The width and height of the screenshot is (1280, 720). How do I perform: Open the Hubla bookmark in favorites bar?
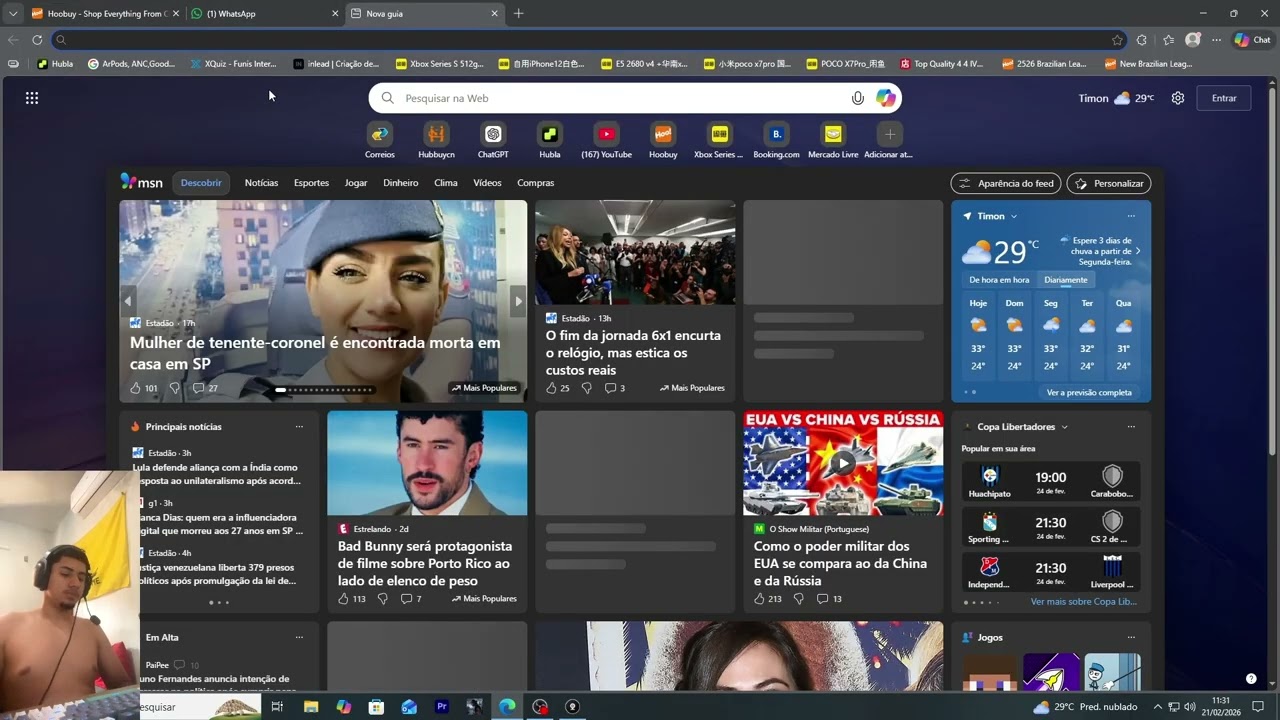(55, 64)
